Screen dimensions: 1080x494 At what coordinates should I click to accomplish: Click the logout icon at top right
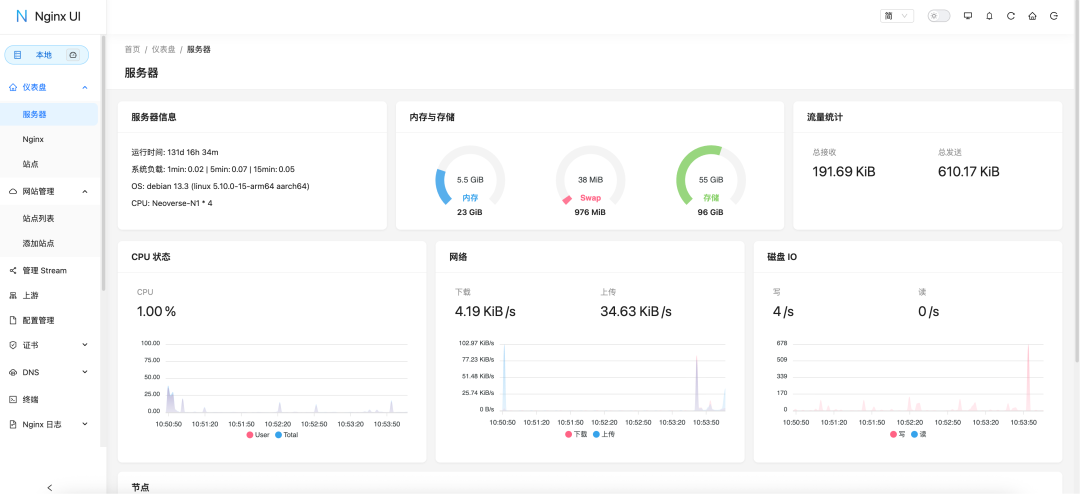pyautogui.click(x=1054, y=16)
